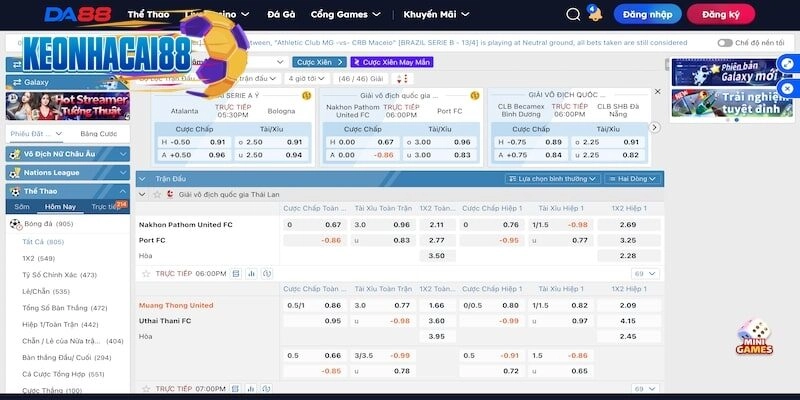The image size is (800, 400).
Task: Collapse the Nations League section
Action: pos(123,172)
